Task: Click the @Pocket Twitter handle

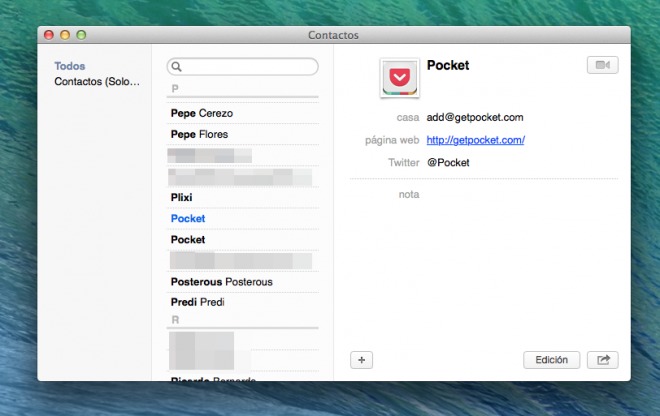Action: pyautogui.click(x=448, y=163)
